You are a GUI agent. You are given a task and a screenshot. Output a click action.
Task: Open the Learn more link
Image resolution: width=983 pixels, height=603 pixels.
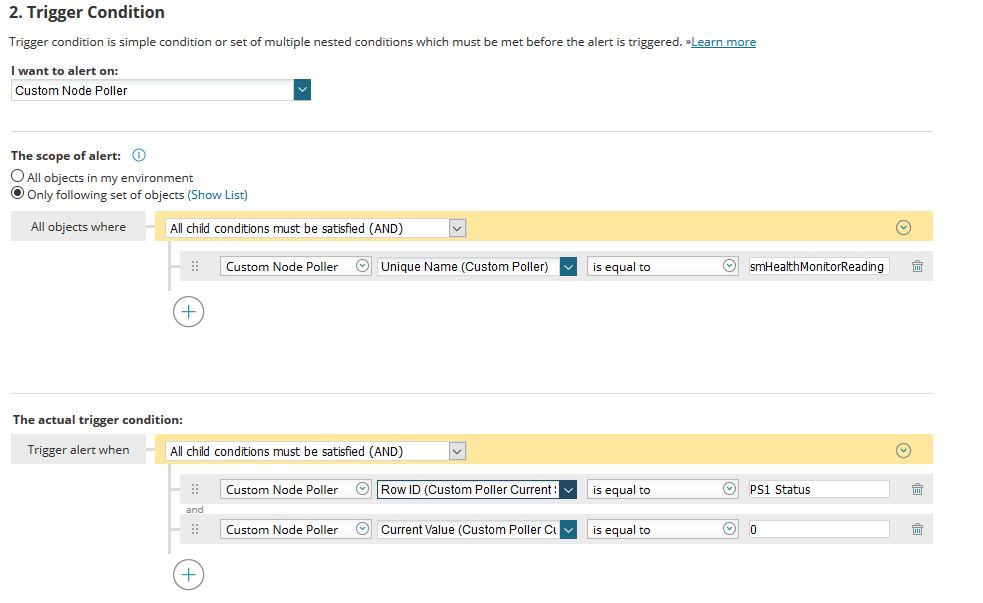click(723, 42)
